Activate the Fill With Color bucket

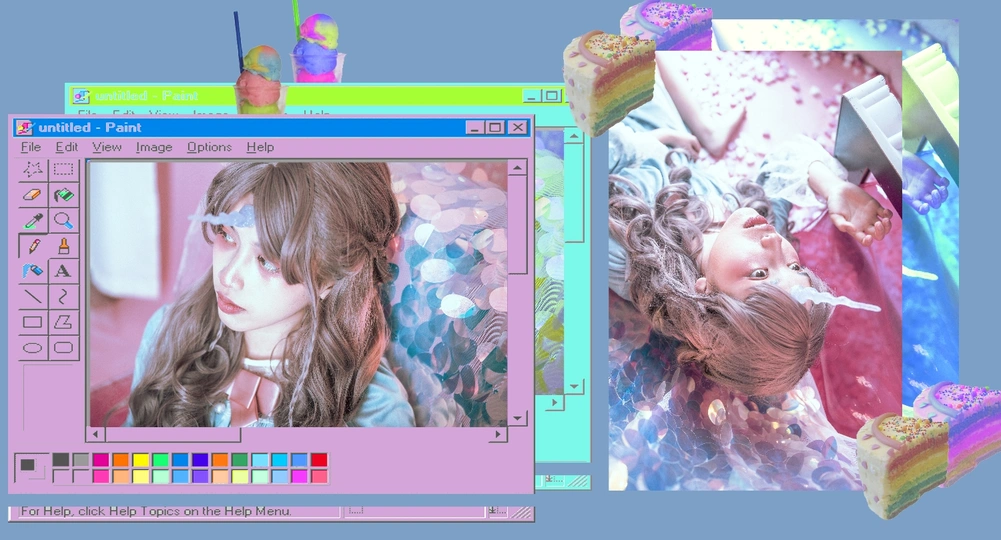(63, 195)
